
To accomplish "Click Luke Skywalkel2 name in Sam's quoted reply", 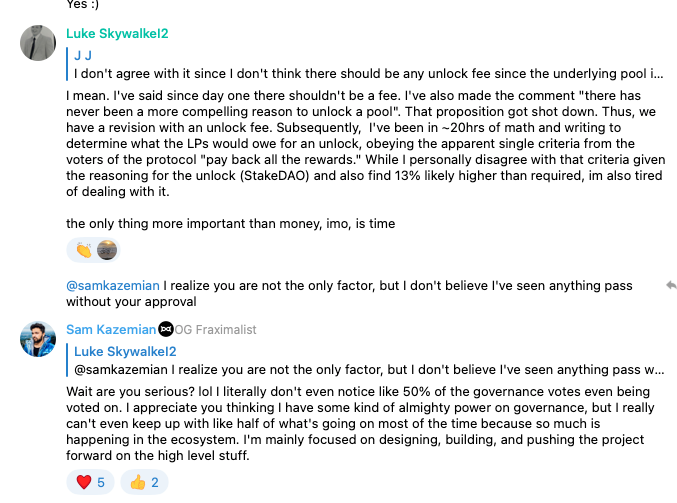I will [125, 351].
